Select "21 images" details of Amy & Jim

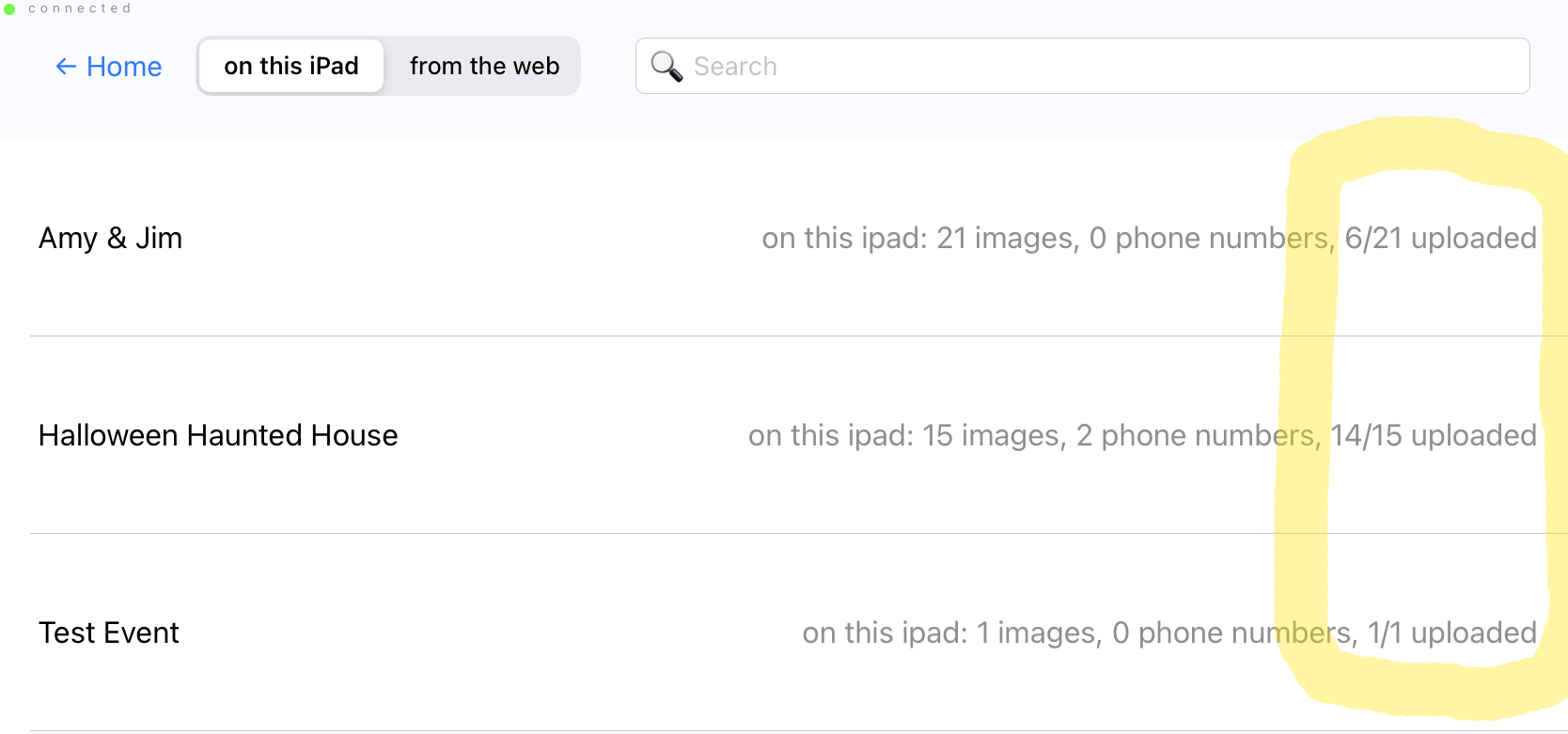click(x=1007, y=239)
